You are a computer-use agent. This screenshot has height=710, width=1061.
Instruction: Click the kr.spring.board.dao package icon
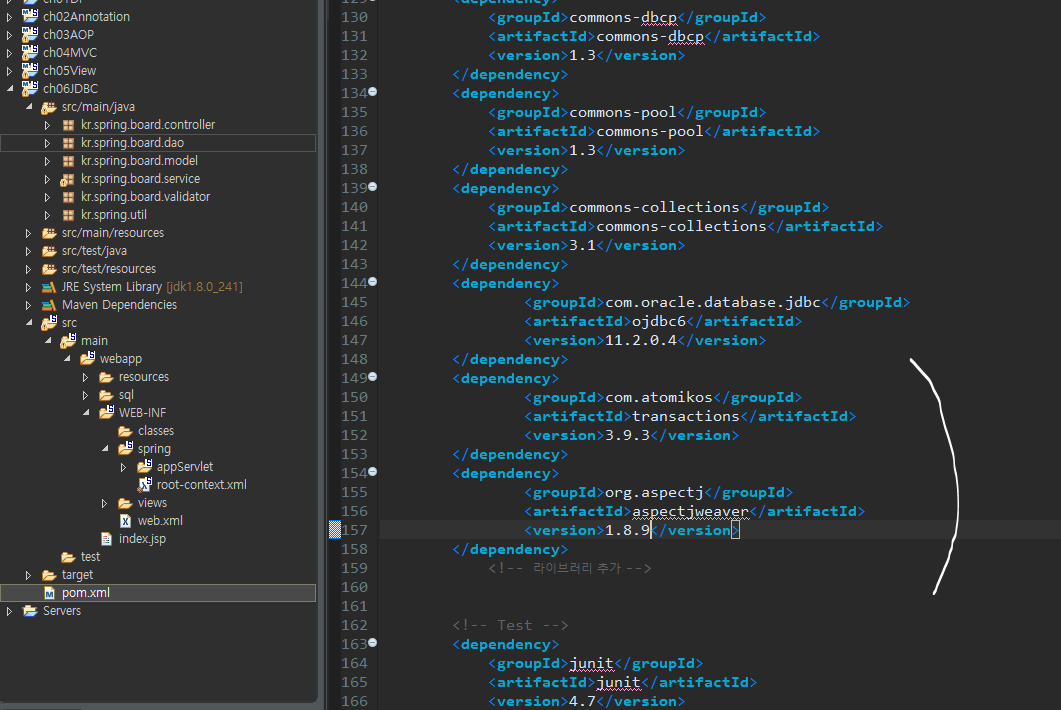pyautogui.click(x=68, y=143)
